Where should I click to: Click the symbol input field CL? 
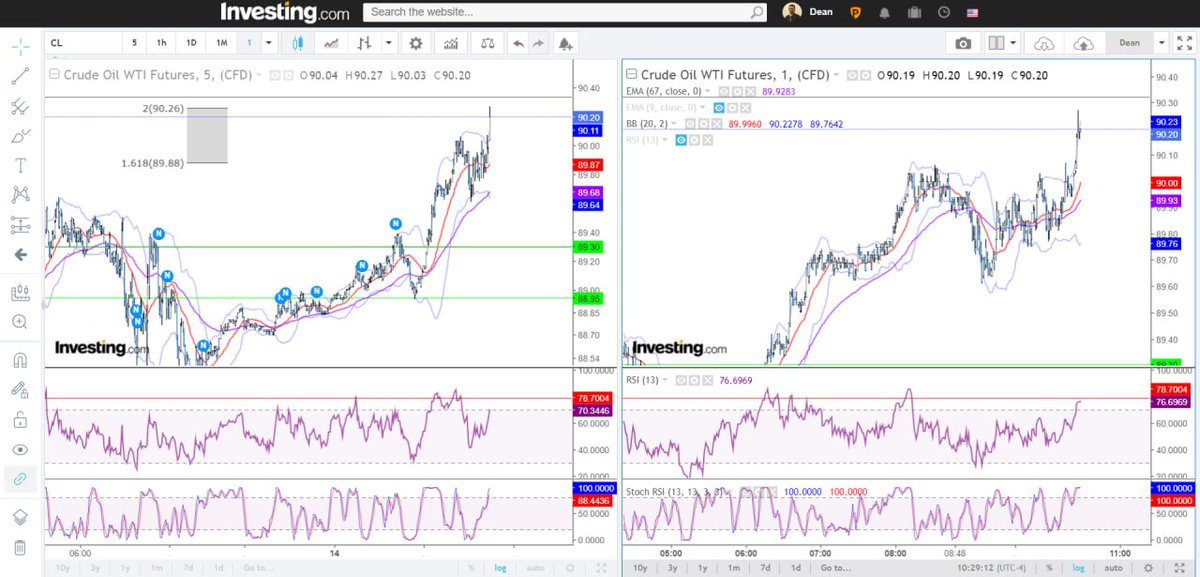coord(82,44)
